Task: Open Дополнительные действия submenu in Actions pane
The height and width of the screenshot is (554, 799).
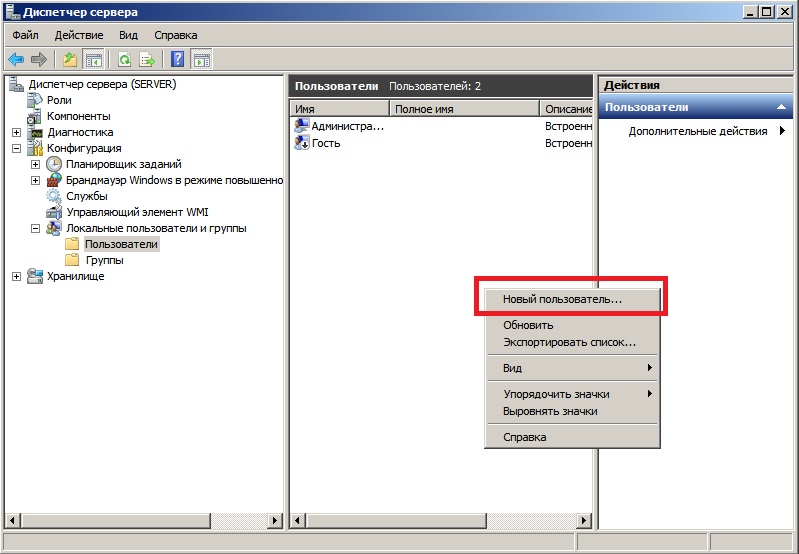Action: click(x=698, y=131)
